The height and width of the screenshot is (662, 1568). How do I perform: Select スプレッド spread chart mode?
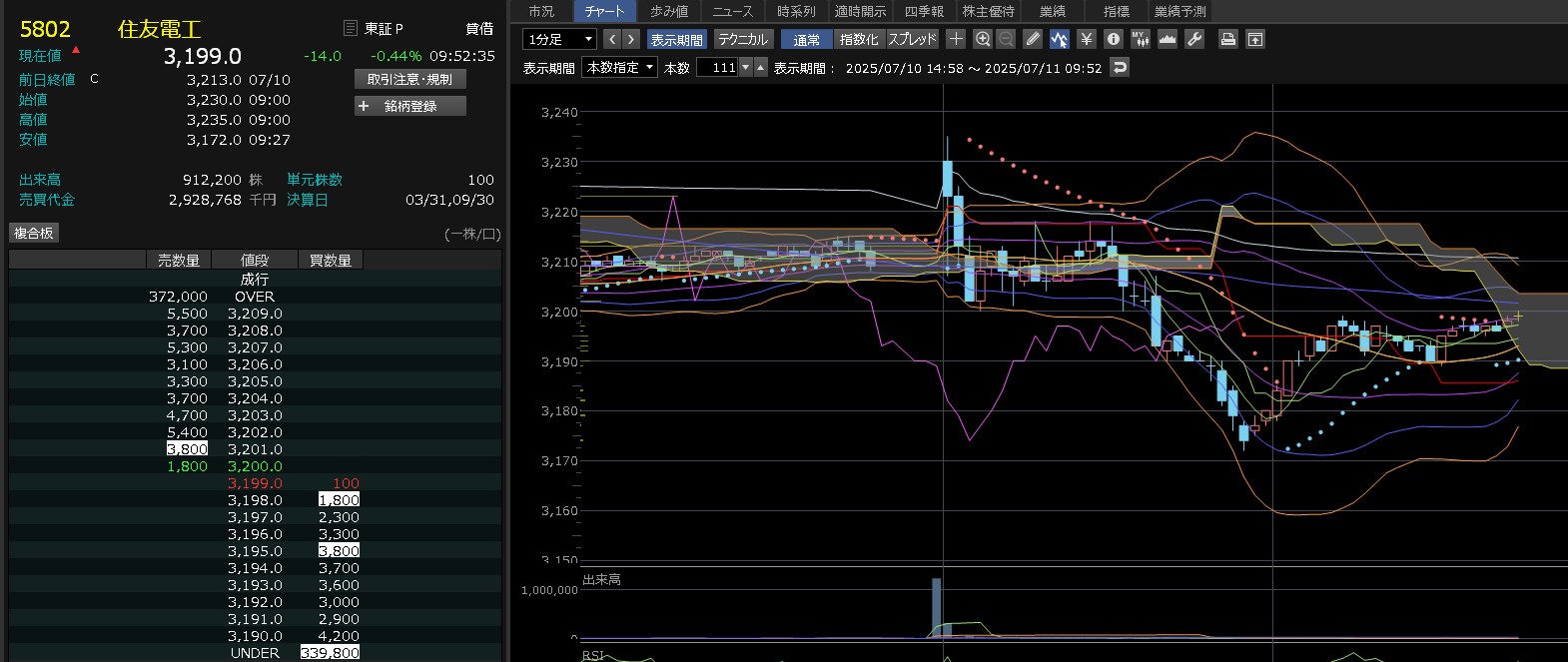point(913,39)
